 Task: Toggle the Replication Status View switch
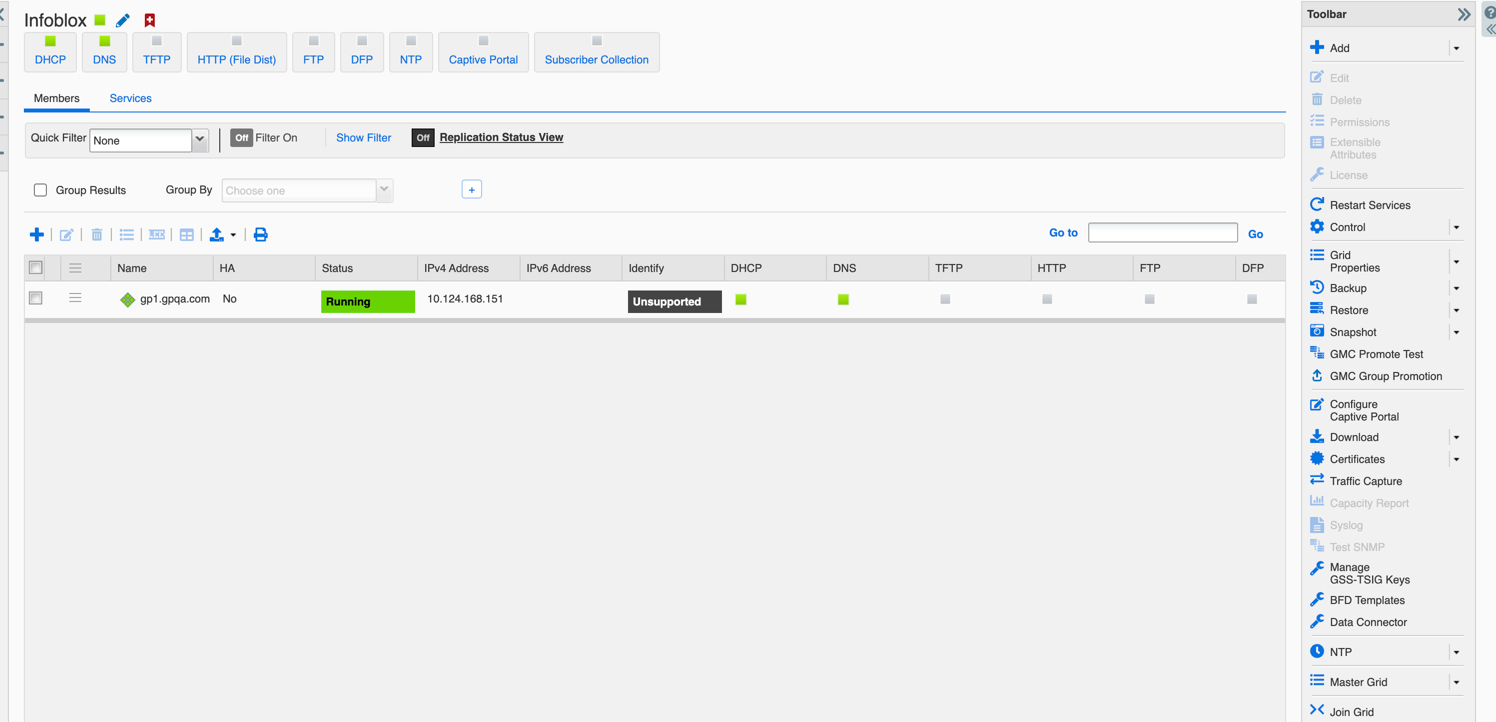coord(423,138)
